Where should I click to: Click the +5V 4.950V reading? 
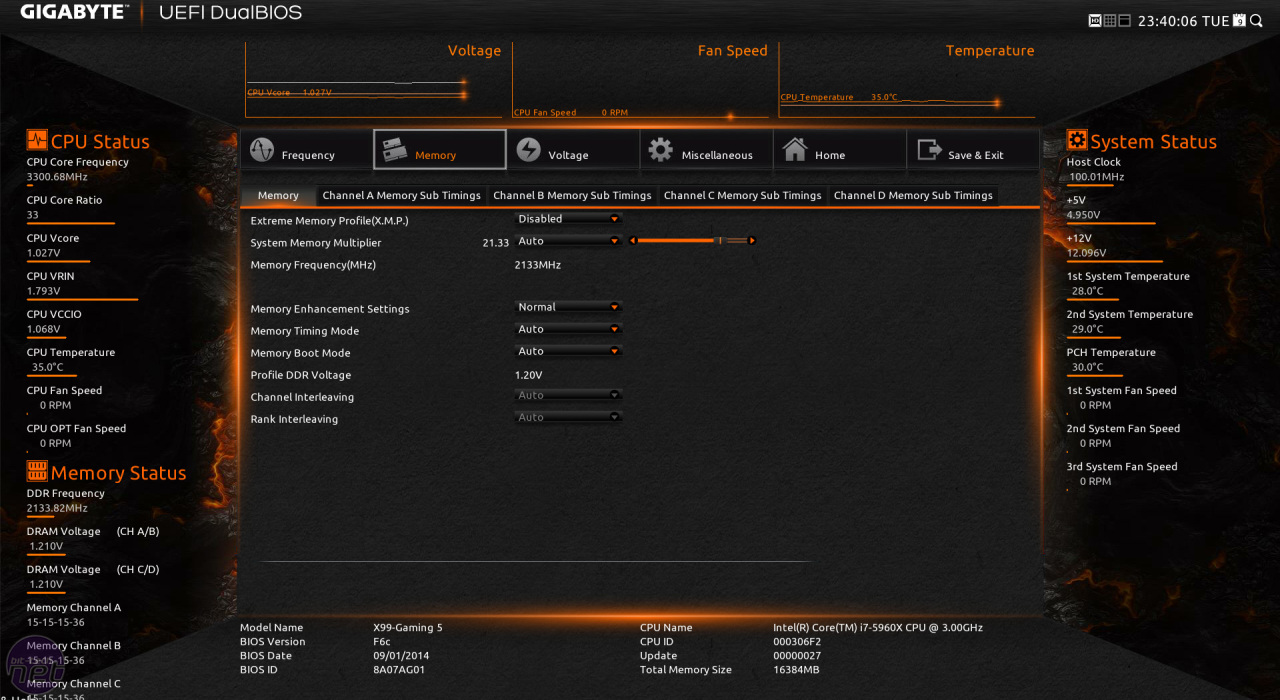pyautogui.click(x=1084, y=215)
